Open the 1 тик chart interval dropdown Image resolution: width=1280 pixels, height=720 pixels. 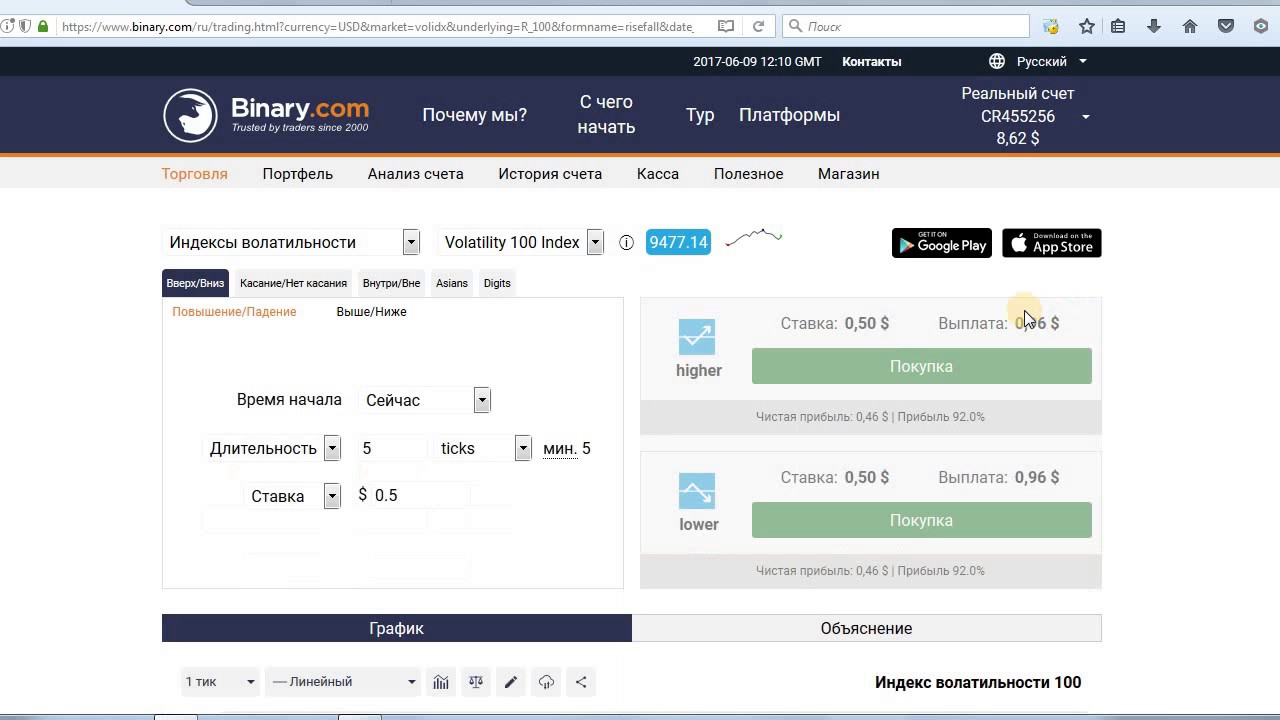point(220,682)
